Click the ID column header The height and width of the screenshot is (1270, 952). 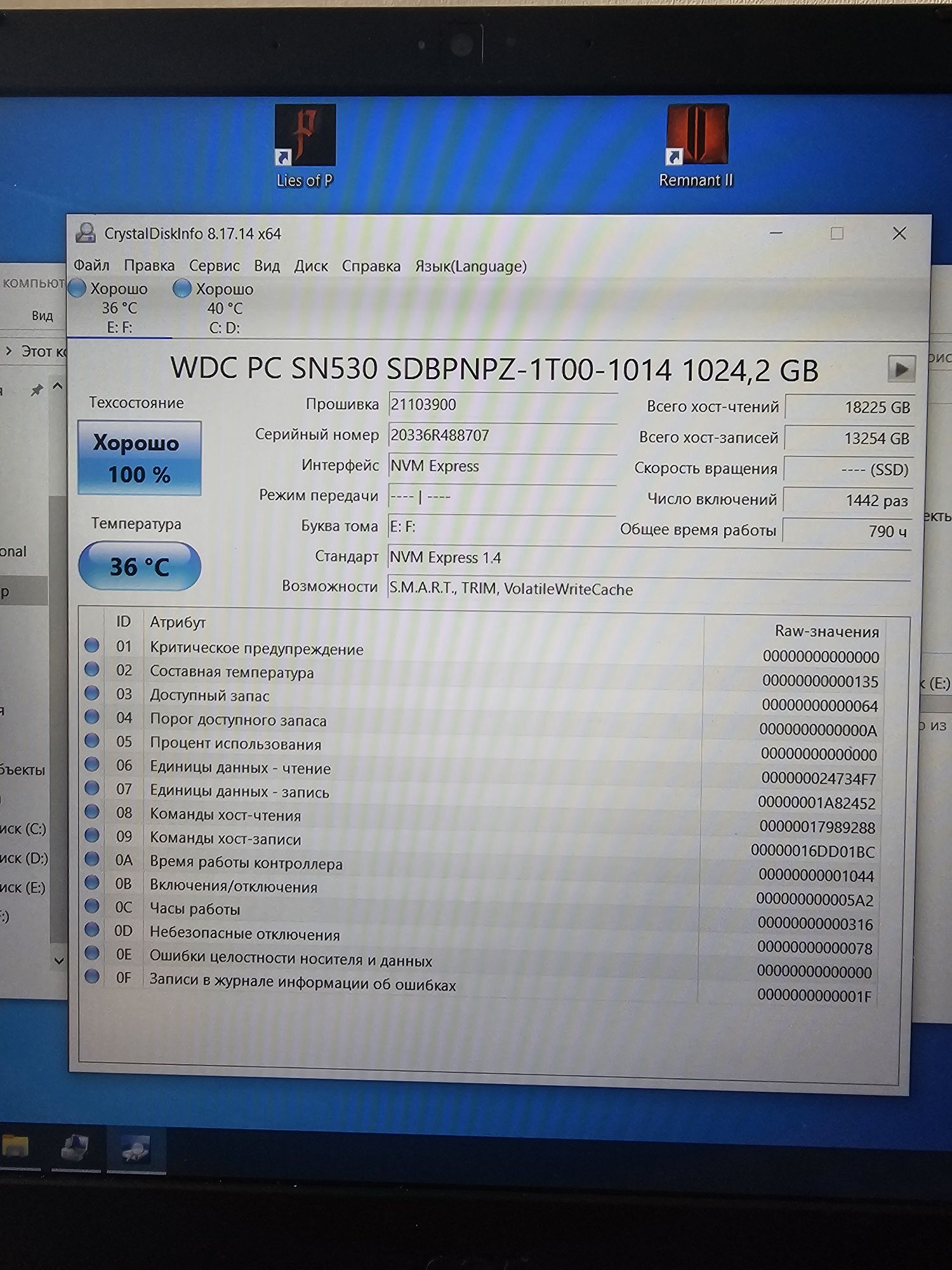point(123,622)
